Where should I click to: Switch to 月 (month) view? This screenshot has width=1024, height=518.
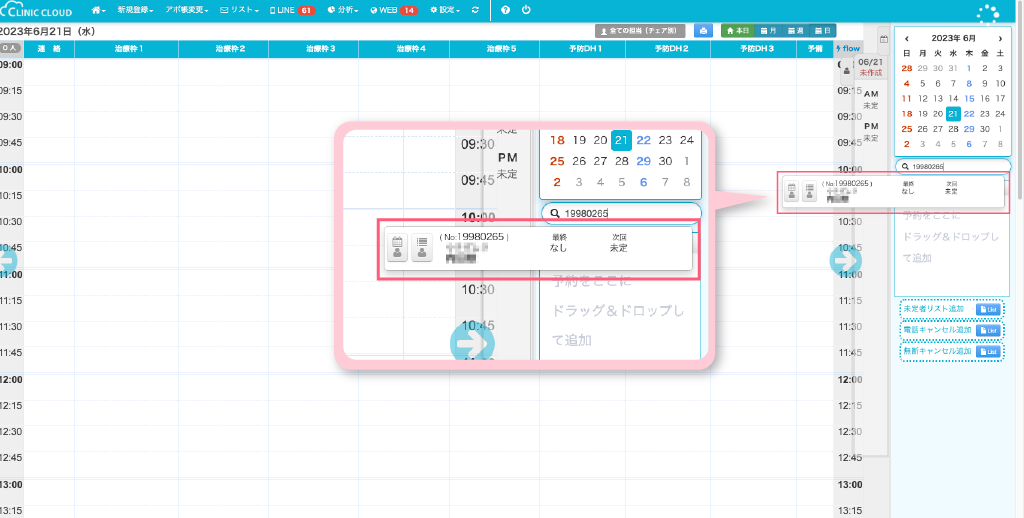click(x=768, y=31)
